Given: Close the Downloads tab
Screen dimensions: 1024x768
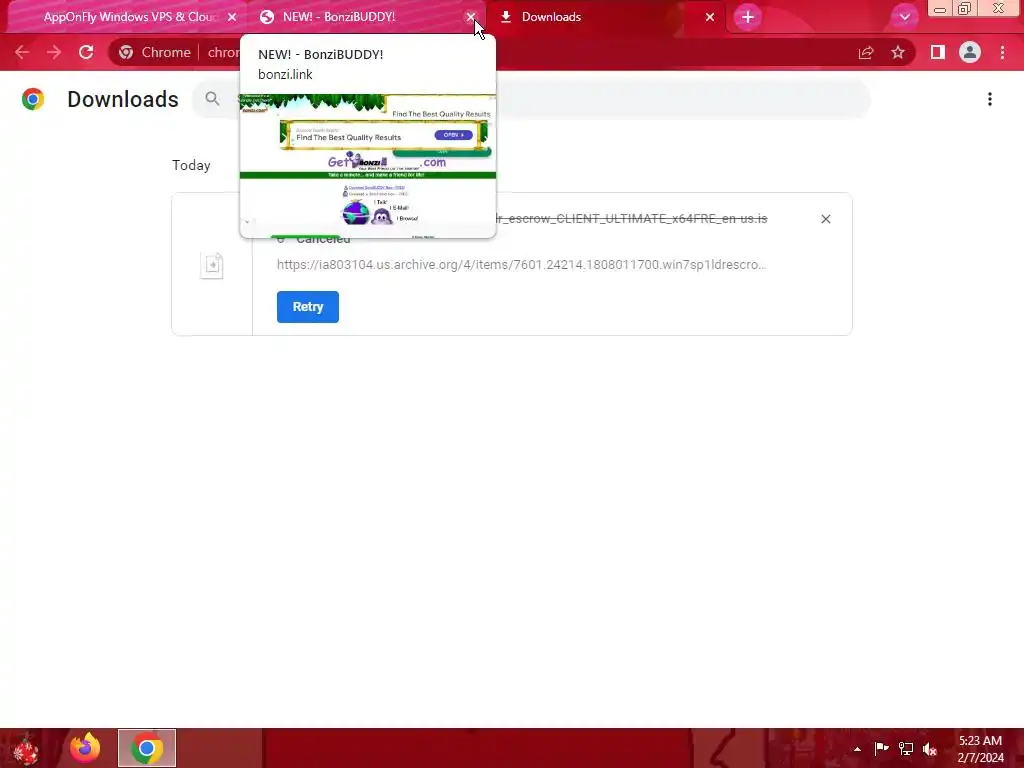Looking at the screenshot, I should [710, 18].
